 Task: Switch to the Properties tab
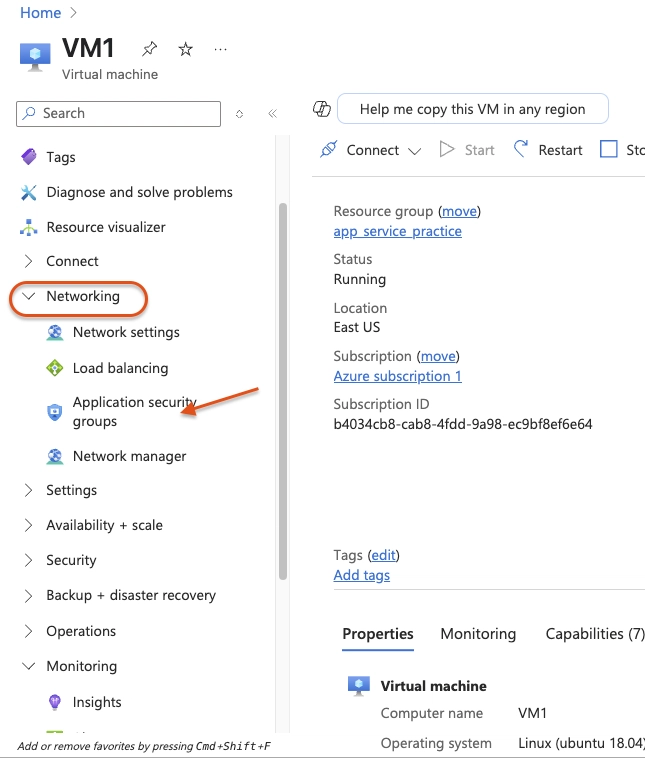click(378, 634)
